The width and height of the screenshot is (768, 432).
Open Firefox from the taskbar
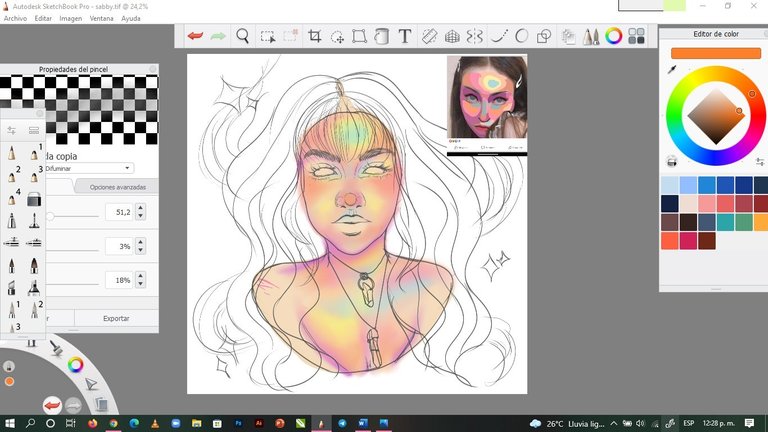[92, 423]
